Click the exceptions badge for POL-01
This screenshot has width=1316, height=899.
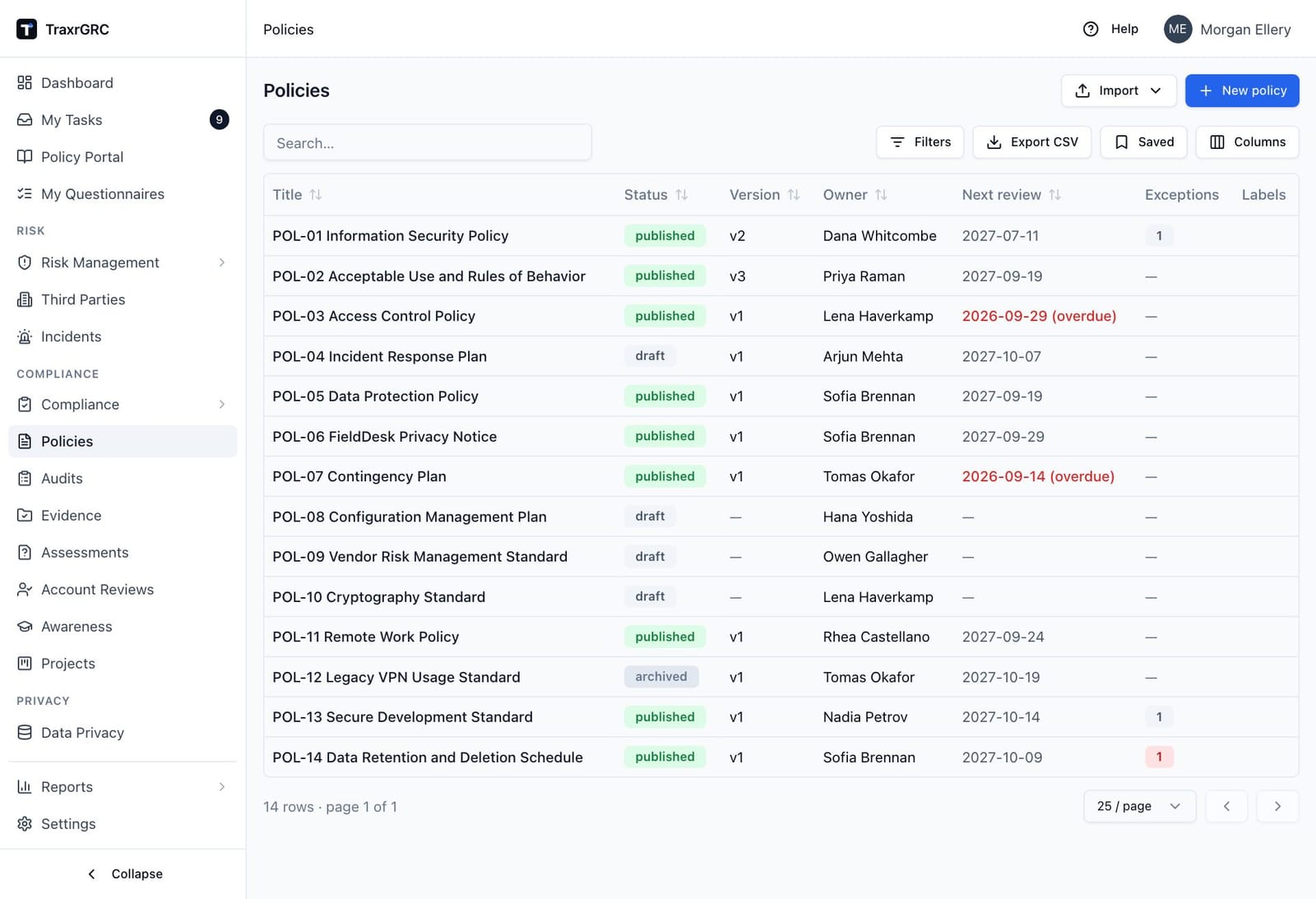click(x=1159, y=235)
